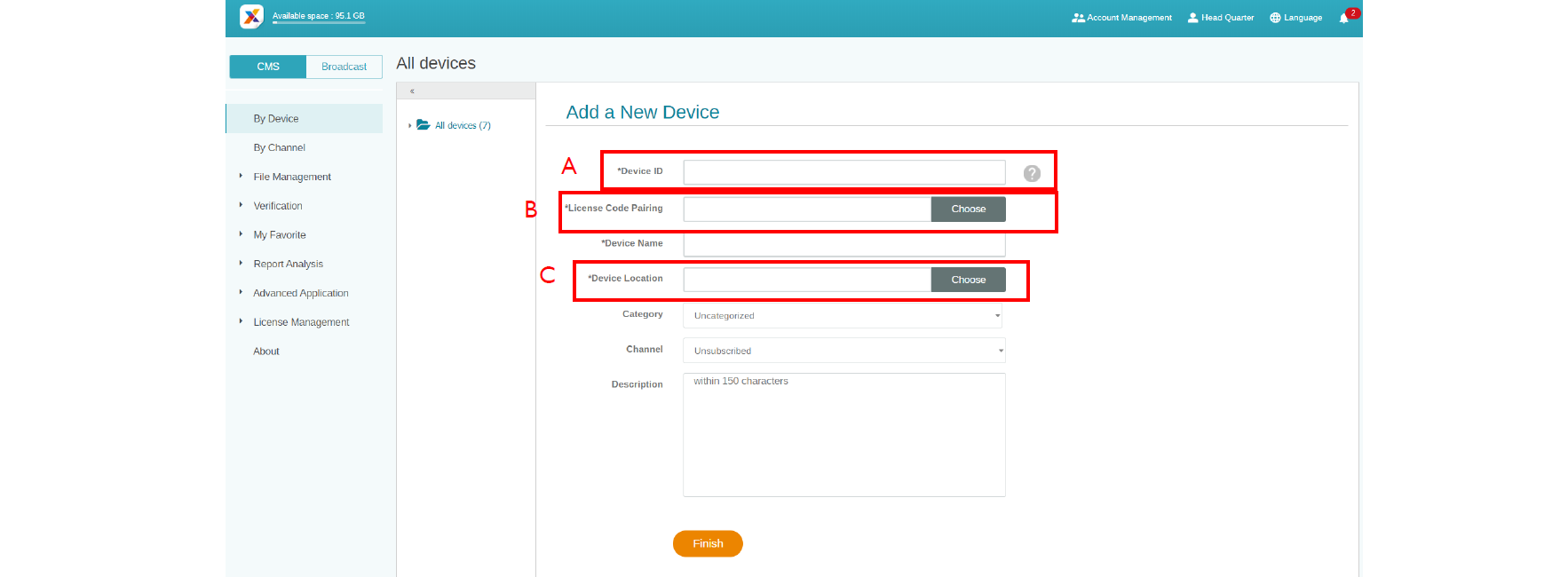The image size is (1568, 577).
Task: Open Account Management in the header
Action: pyautogui.click(x=1121, y=18)
